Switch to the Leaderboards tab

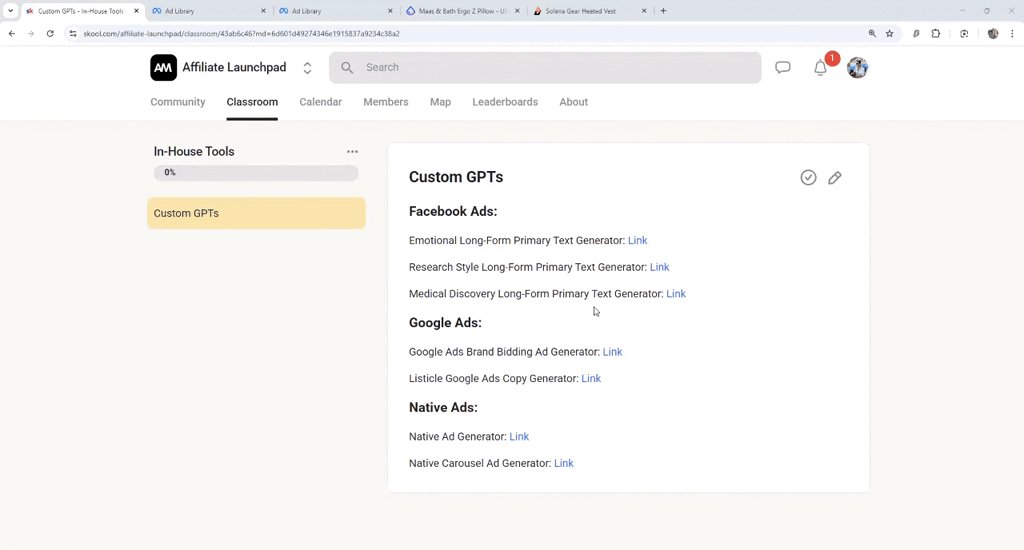pos(505,102)
